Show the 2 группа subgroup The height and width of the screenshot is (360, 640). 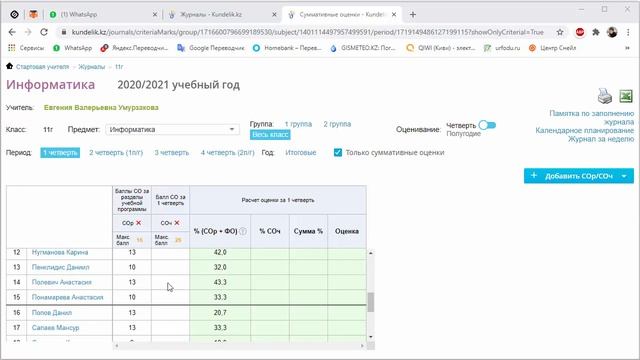click(337, 124)
